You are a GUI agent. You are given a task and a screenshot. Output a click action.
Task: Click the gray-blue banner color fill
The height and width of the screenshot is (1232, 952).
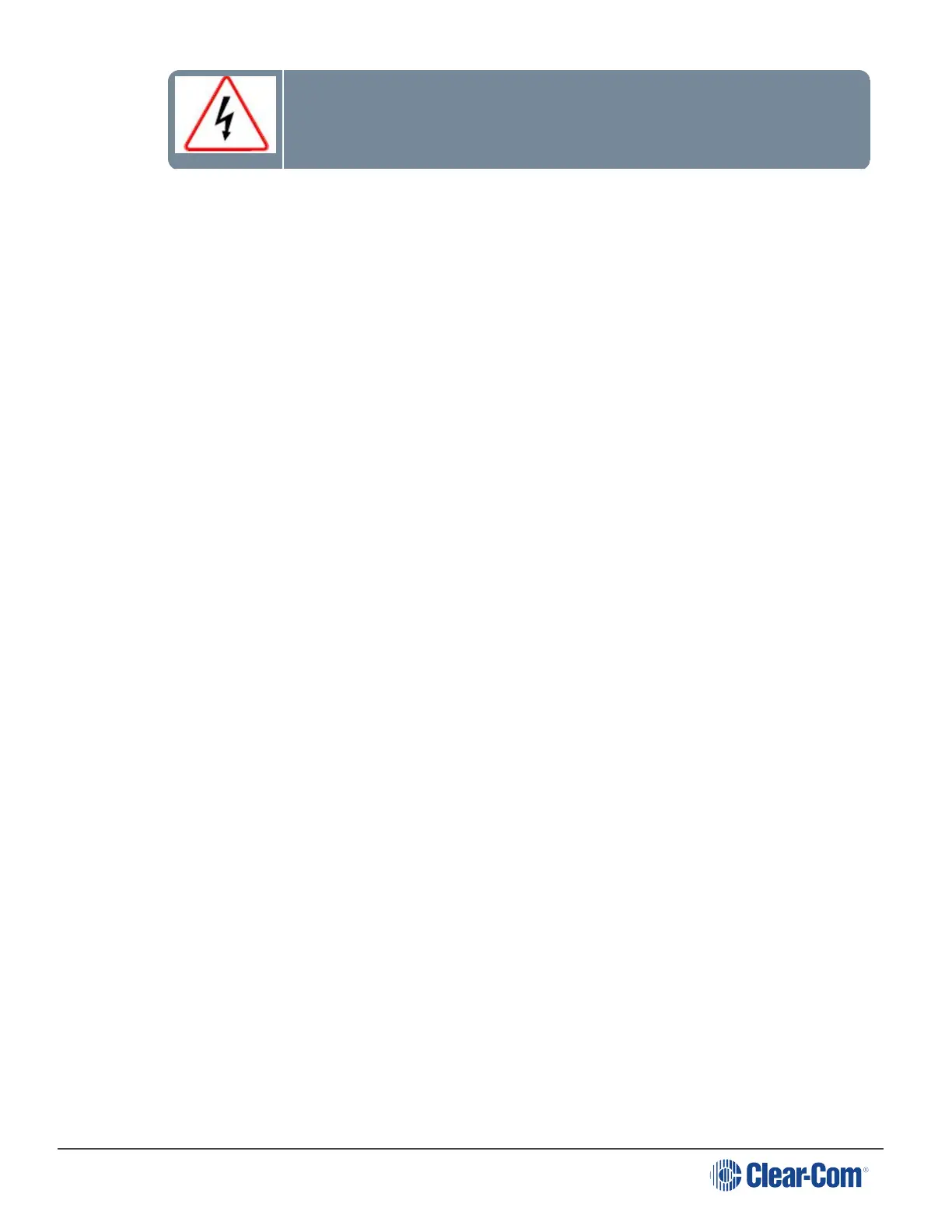[x=576, y=119]
